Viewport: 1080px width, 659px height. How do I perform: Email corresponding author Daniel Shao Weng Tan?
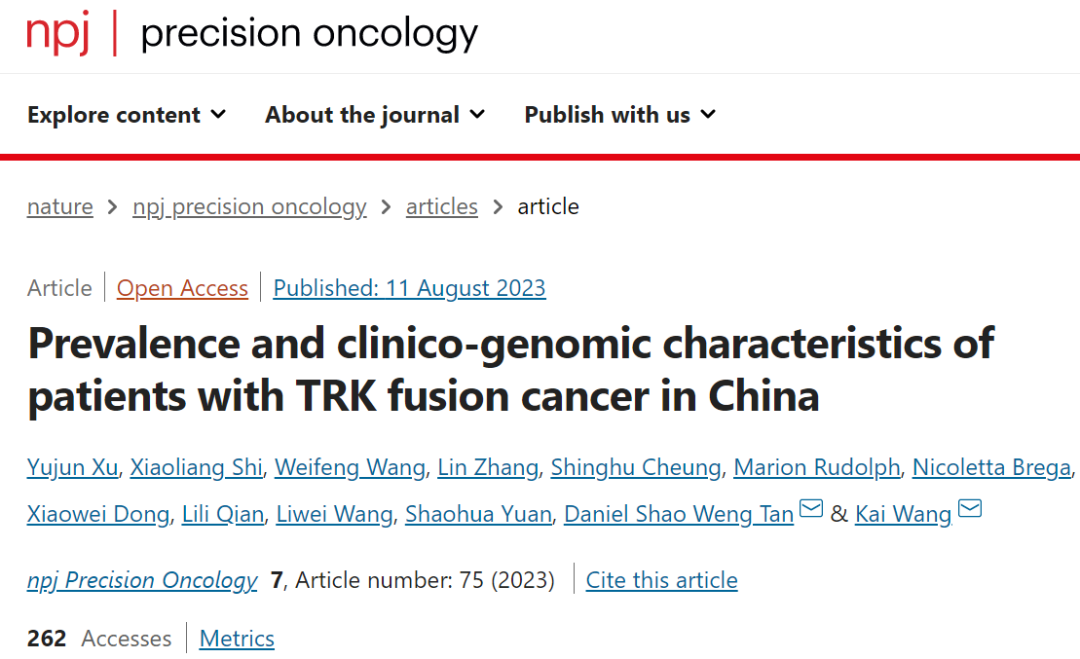pos(811,510)
